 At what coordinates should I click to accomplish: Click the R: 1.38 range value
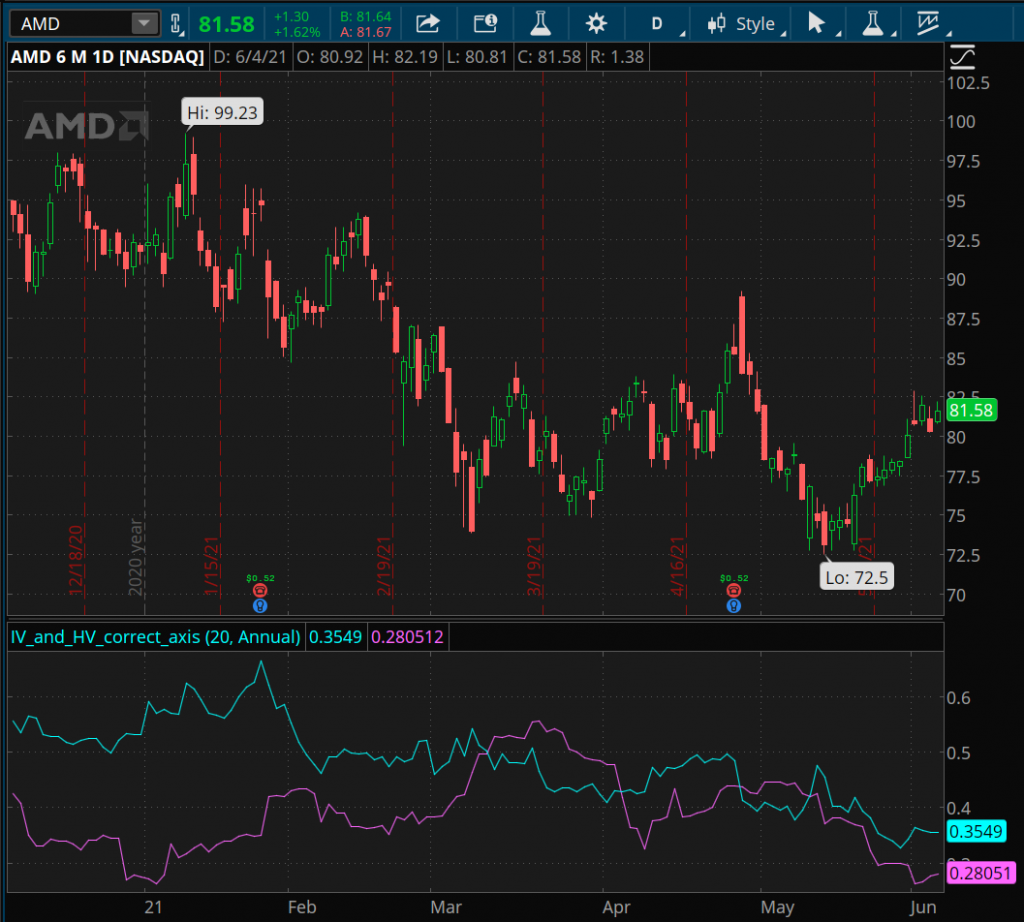point(617,57)
